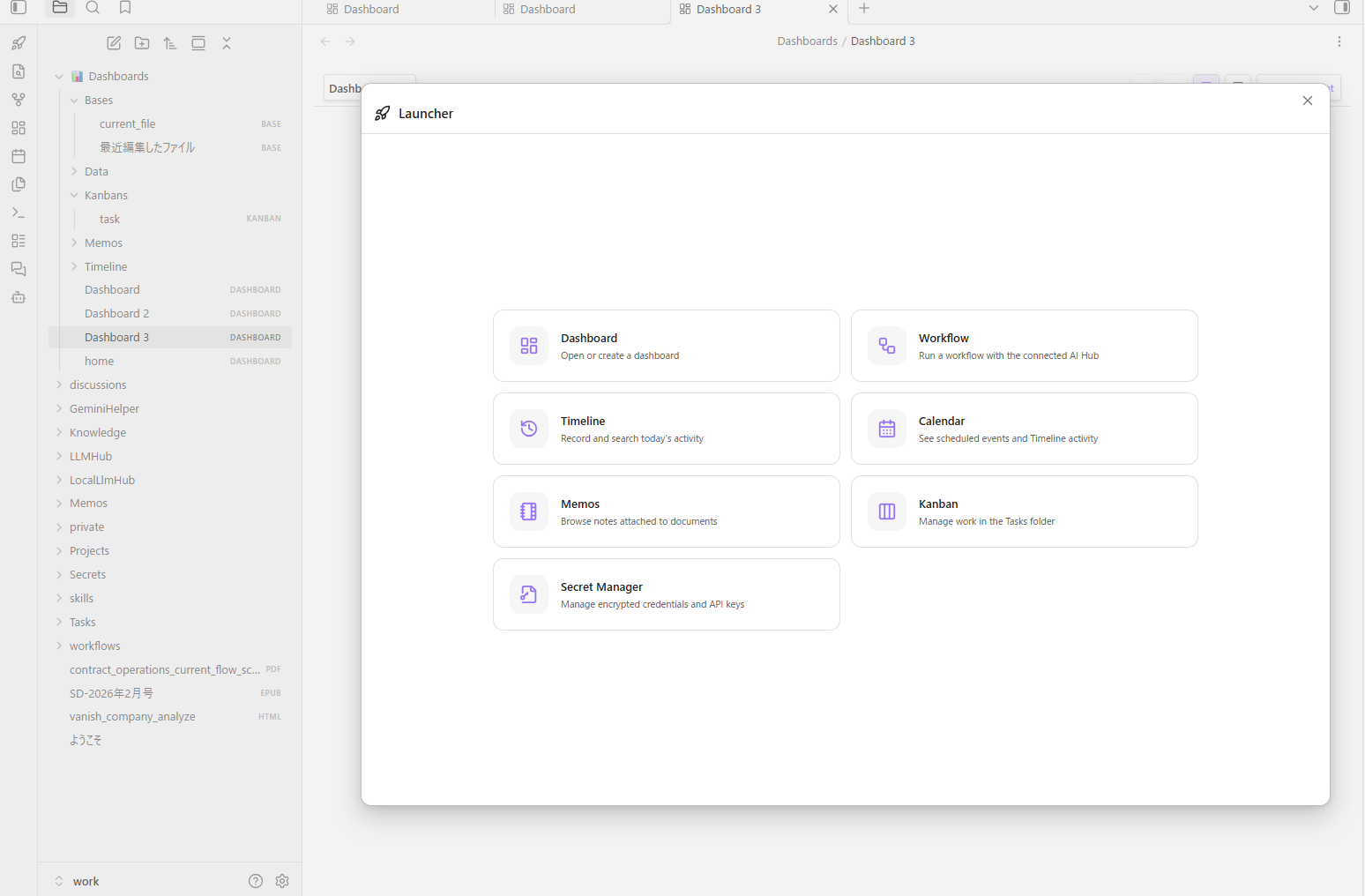The height and width of the screenshot is (896, 1365).
Task: Toggle the right sidebar icon
Action: 1342,8
